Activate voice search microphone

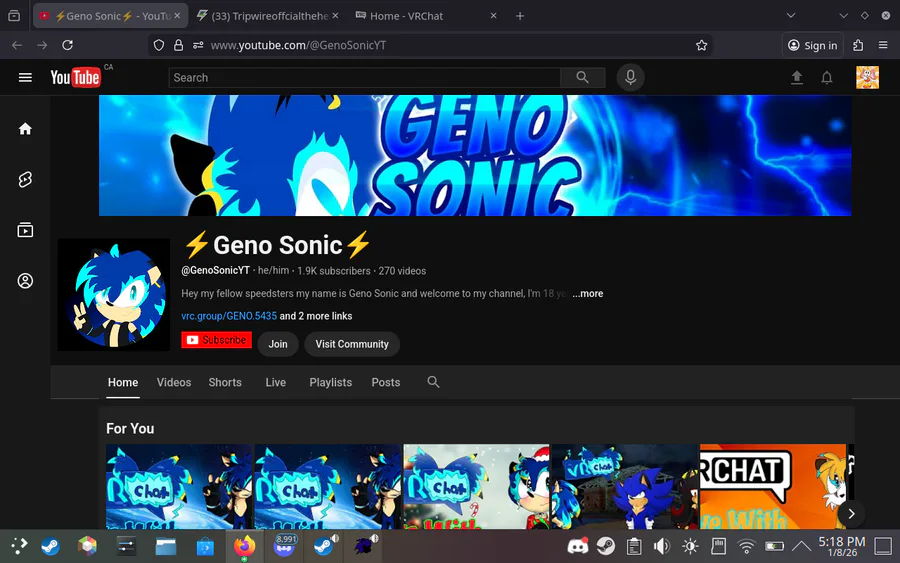(630, 77)
